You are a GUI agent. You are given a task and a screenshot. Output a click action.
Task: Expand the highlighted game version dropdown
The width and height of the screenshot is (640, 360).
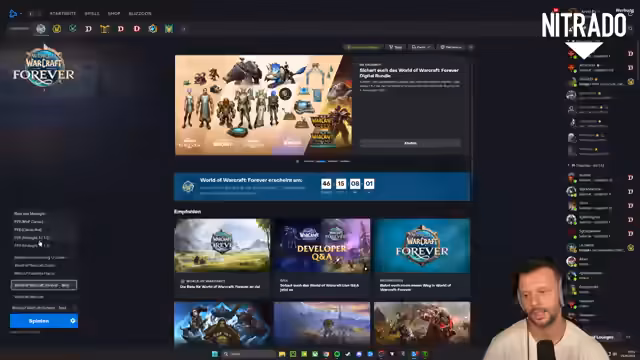(44, 285)
